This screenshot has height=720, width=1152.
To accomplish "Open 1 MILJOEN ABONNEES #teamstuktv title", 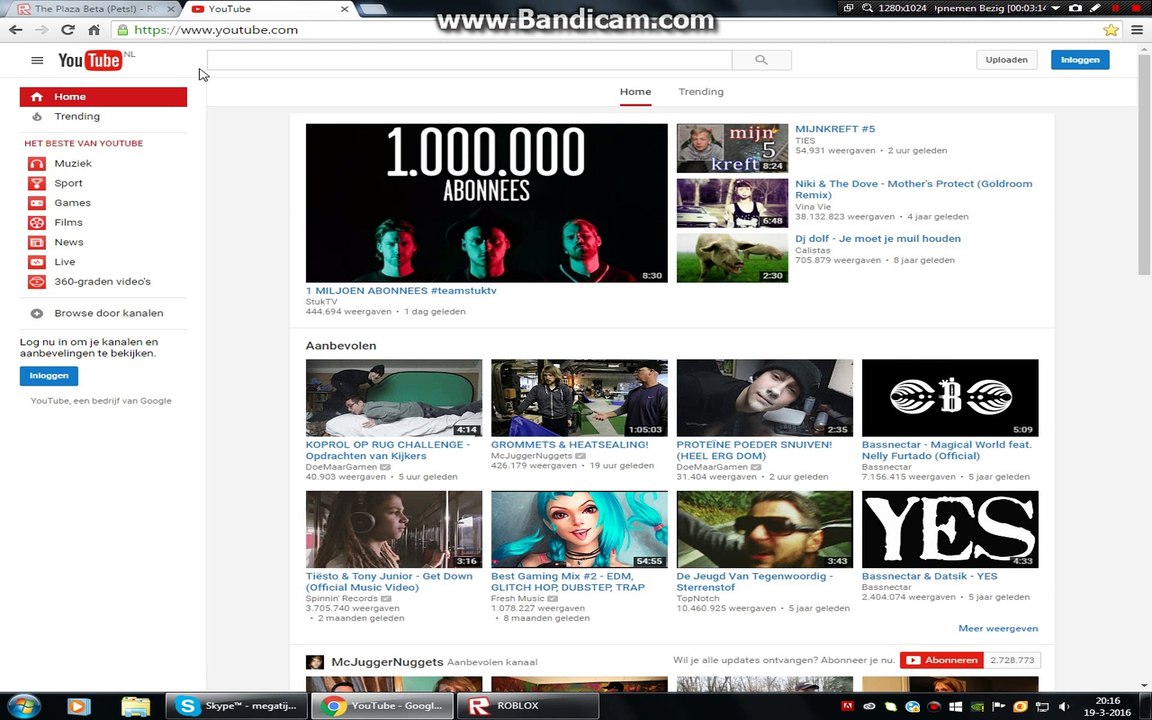I will pos(401,290).
